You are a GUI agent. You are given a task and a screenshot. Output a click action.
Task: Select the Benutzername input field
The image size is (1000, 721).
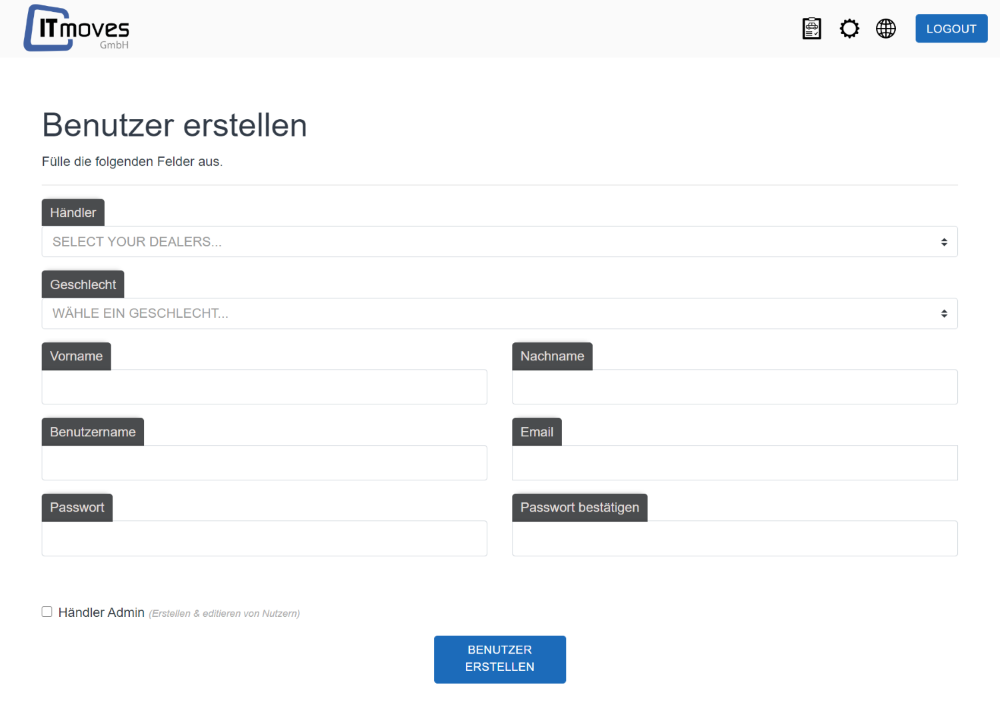coord(264,463)
